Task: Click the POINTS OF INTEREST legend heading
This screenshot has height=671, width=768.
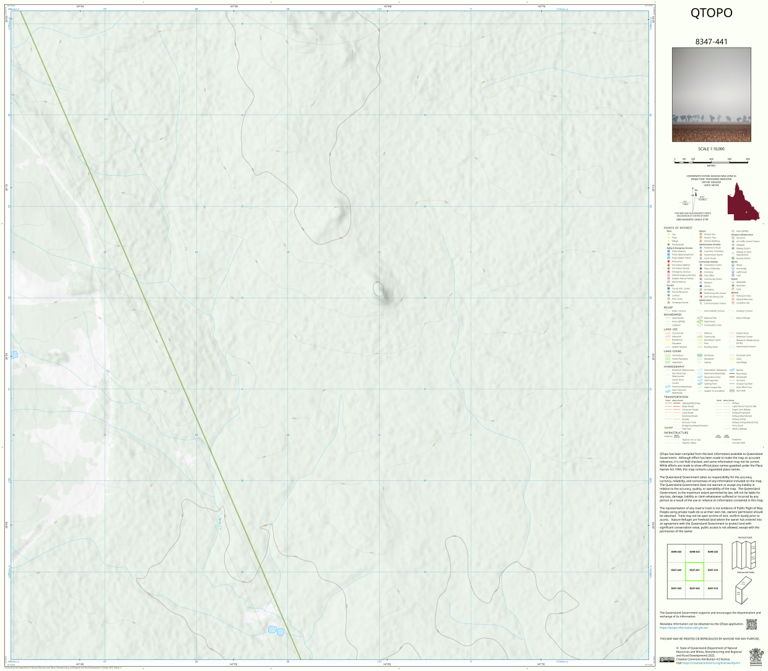Action: click(678, 228)
